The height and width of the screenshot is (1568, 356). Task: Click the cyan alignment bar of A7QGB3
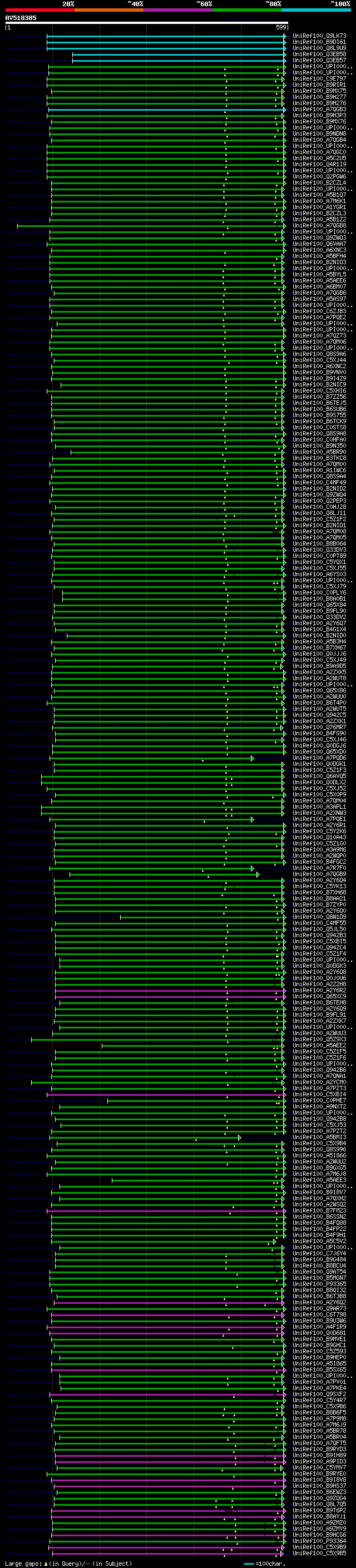[167, 110]
